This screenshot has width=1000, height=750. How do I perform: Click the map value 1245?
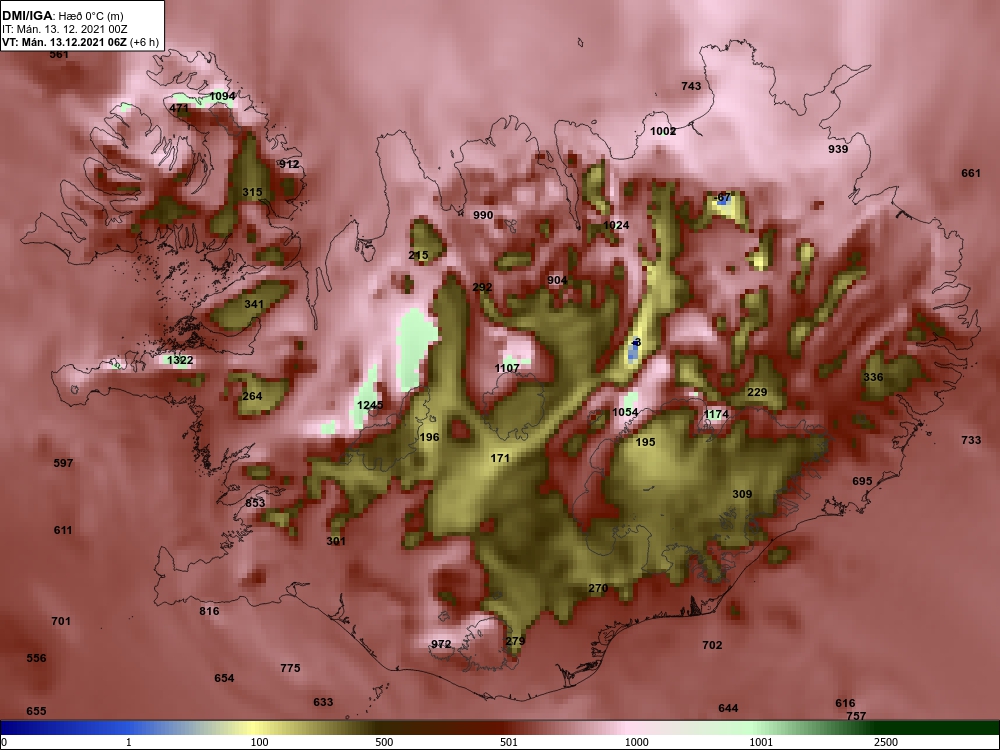[370, 405]
